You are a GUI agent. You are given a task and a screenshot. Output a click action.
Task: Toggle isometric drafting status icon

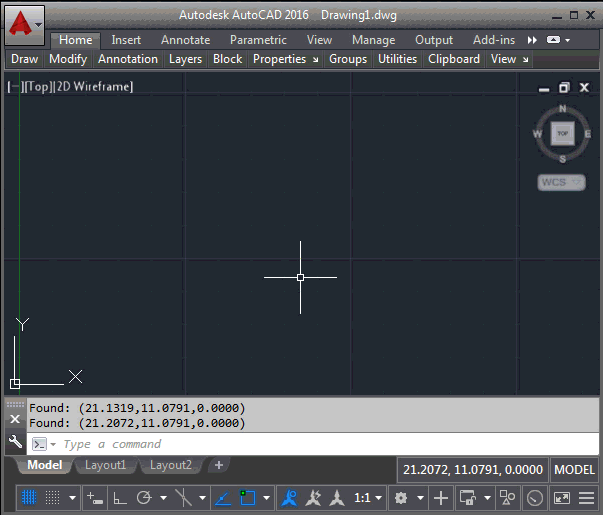[x=183, y=498]
